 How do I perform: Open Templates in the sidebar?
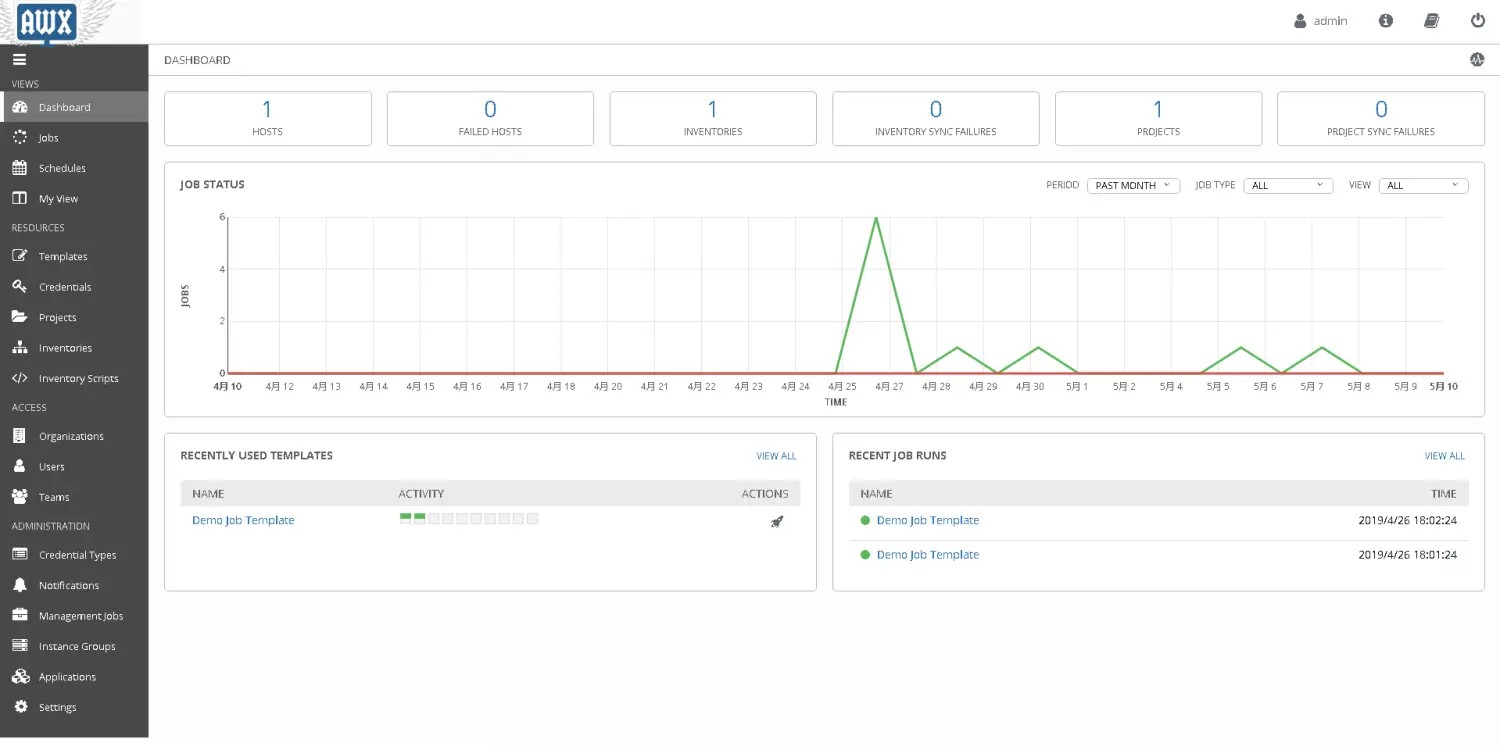coord(63,257)
